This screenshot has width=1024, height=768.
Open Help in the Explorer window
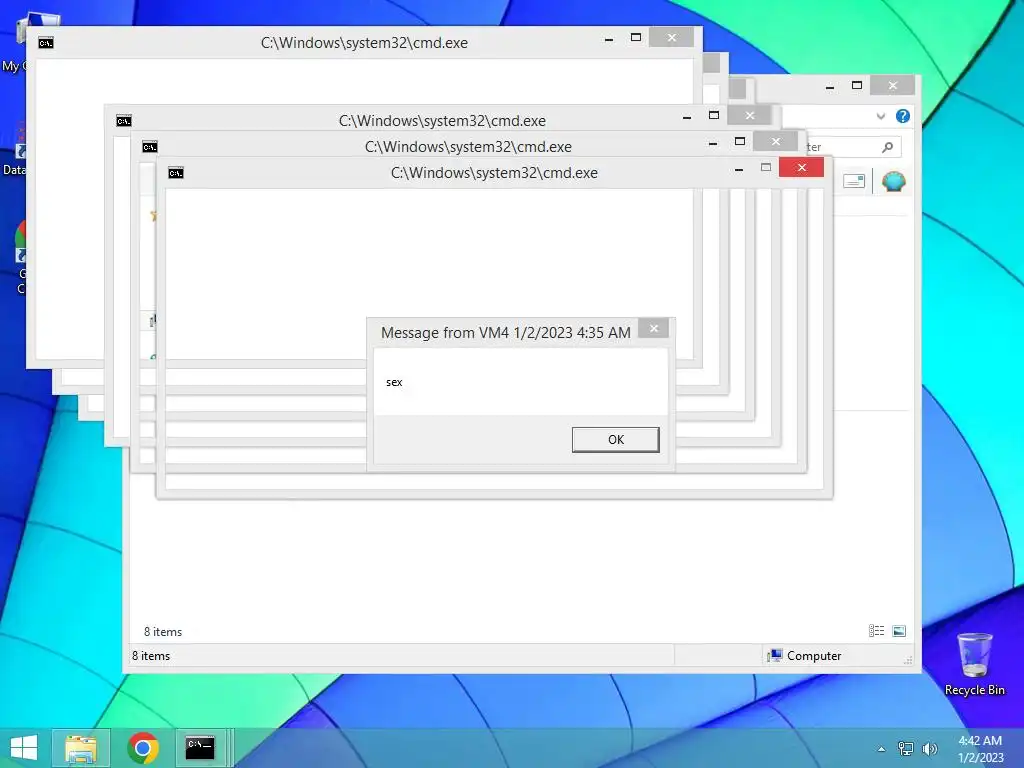click(903, 116)
